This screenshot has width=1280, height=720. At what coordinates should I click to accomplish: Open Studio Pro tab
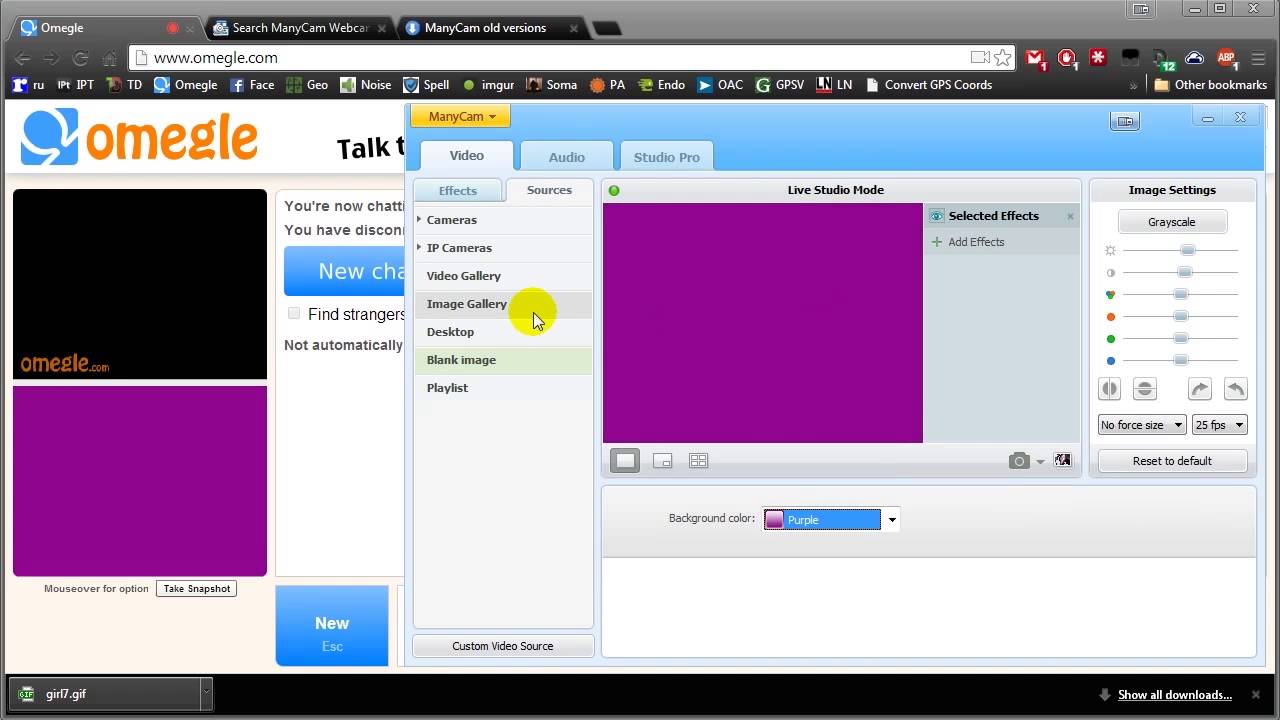pos(666,157)
